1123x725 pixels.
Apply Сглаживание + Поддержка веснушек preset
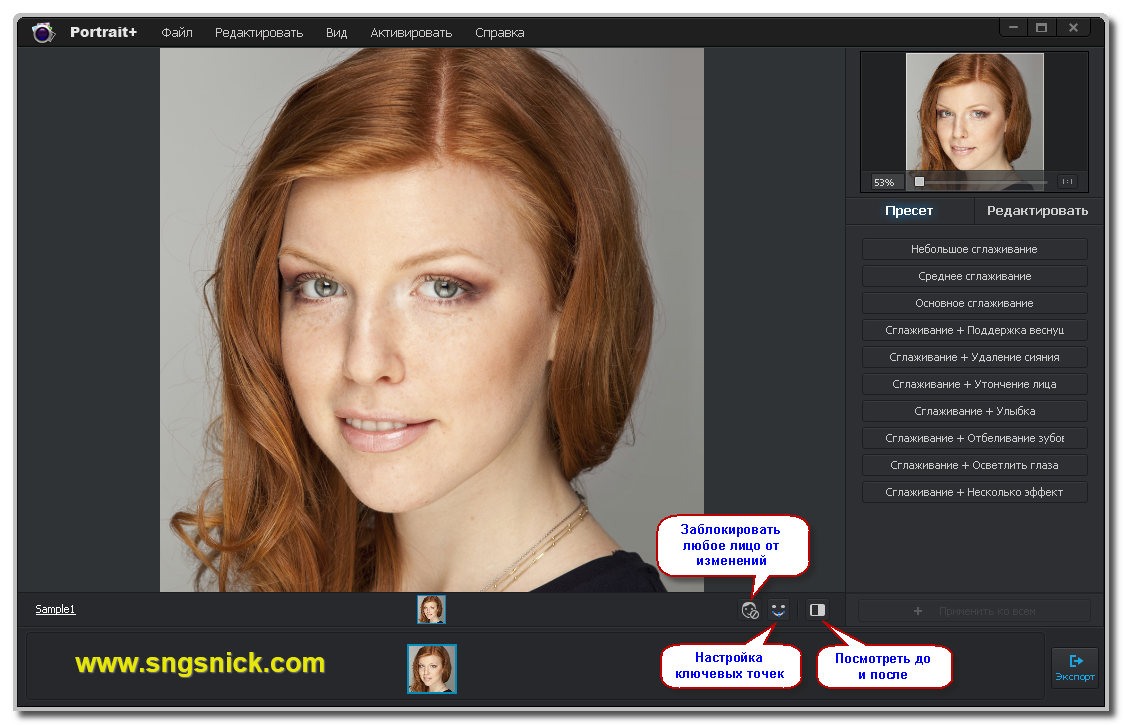[974, 330]
